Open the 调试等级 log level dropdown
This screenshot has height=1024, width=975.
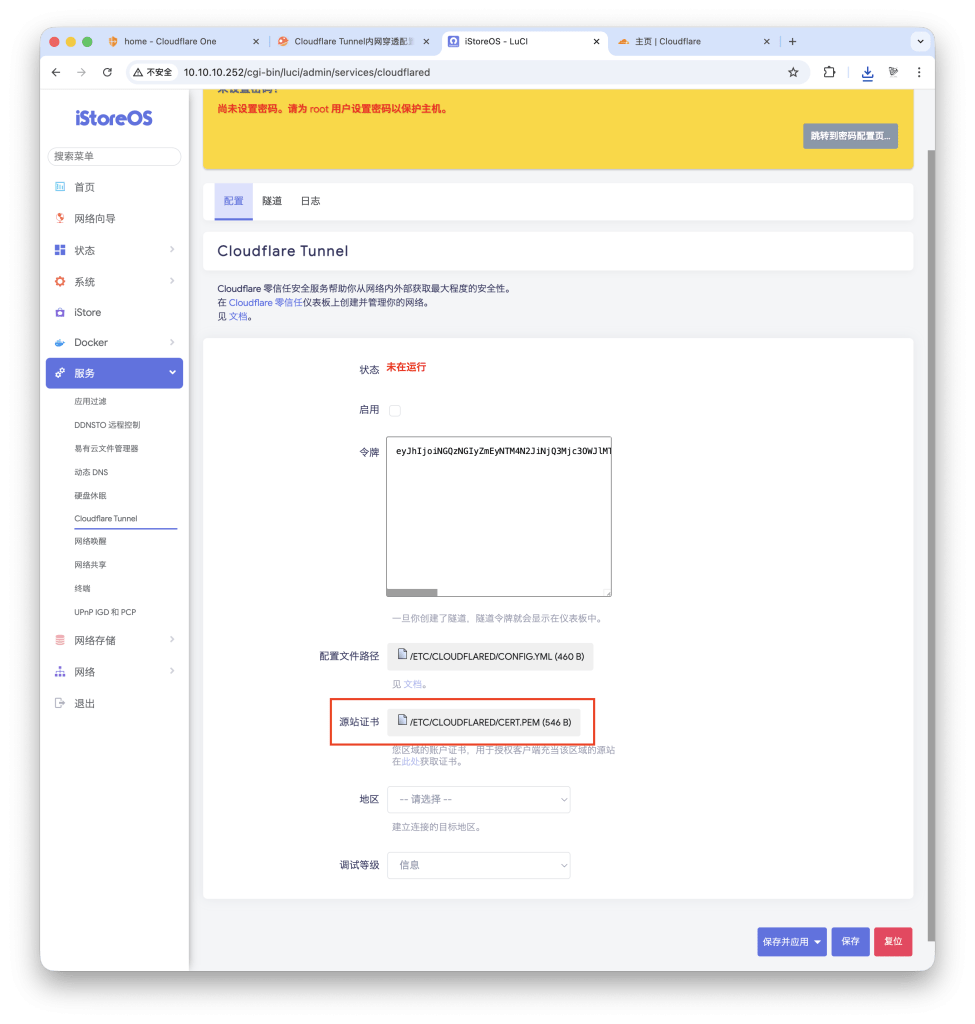tap(478, 865)
